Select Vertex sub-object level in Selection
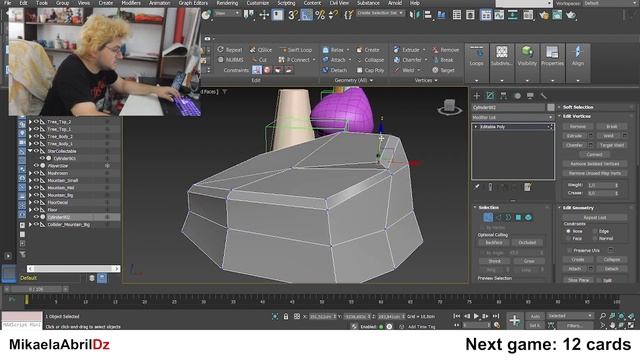The image size is (640, 360). pyautogui.click(x=488, y=218)
